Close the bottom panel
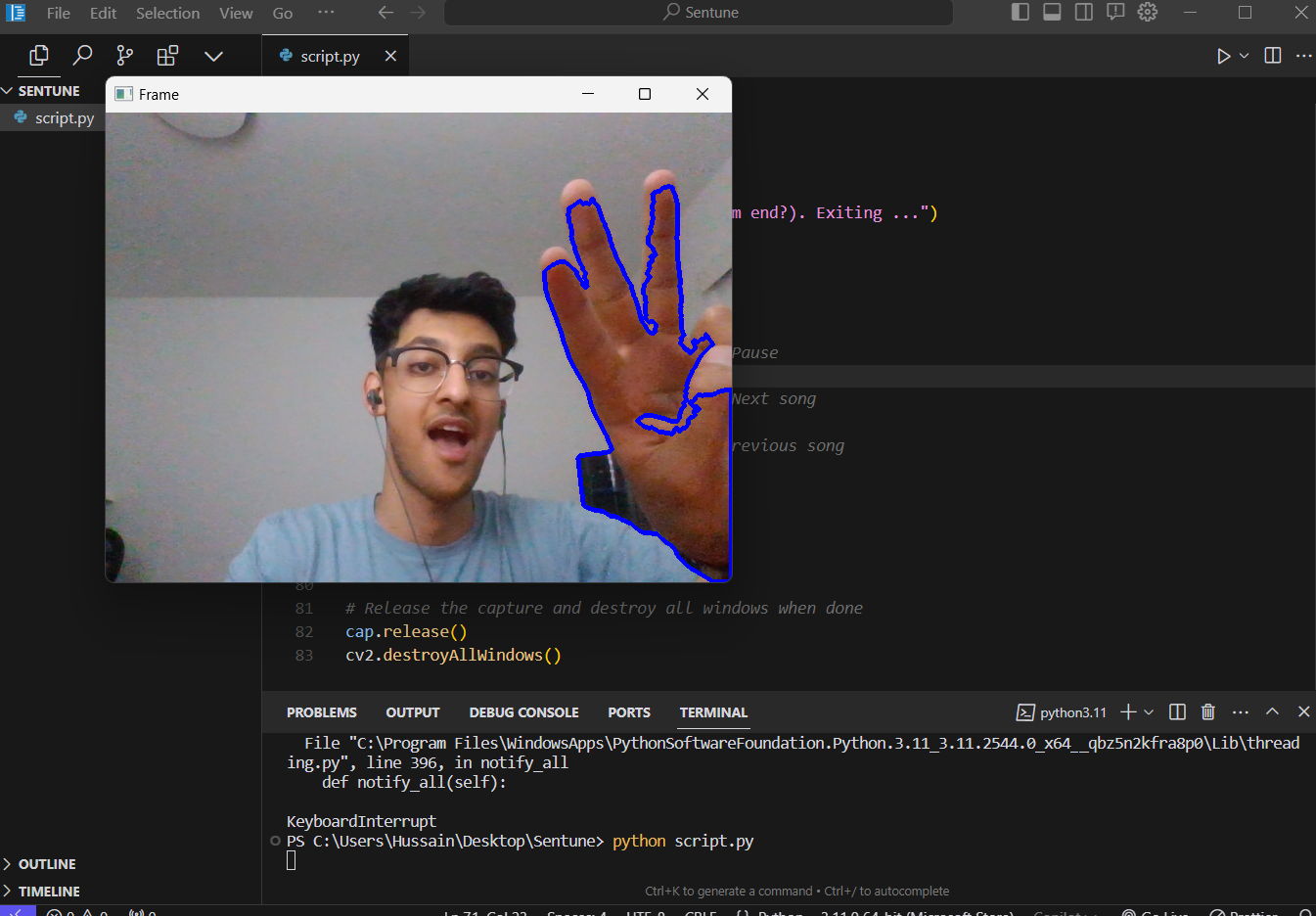 tap(1303, 711)
